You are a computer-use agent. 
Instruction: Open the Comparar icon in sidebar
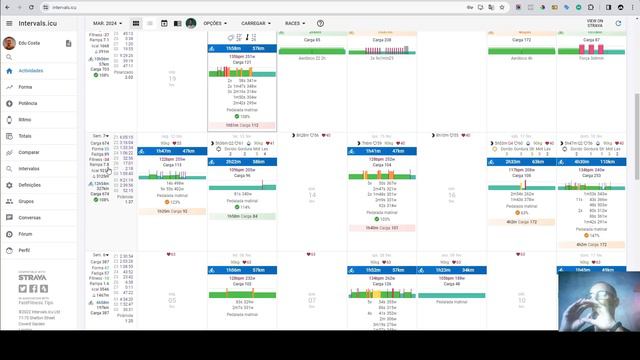coord(9,152)
